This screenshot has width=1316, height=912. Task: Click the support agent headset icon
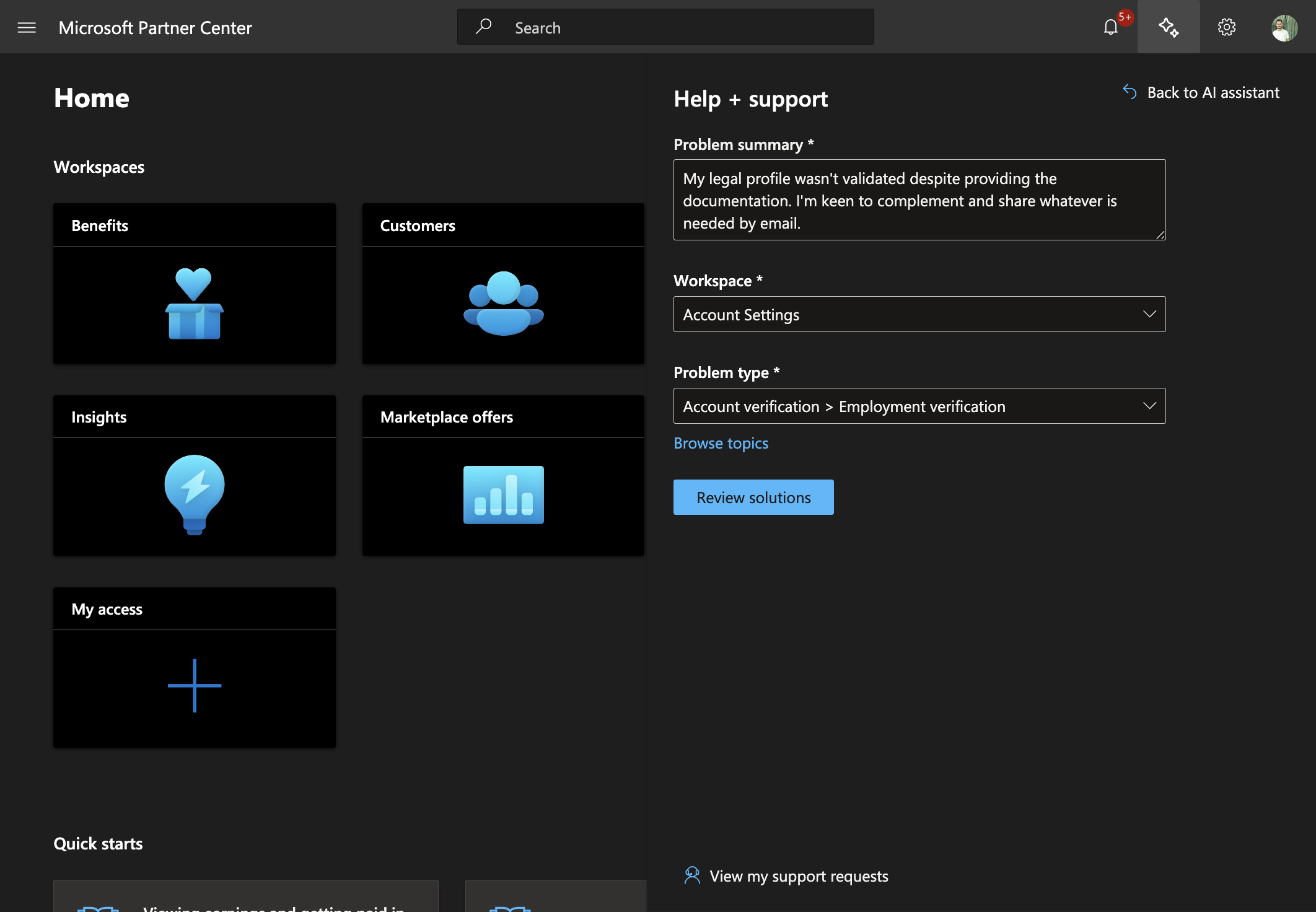tap(692, 875)
